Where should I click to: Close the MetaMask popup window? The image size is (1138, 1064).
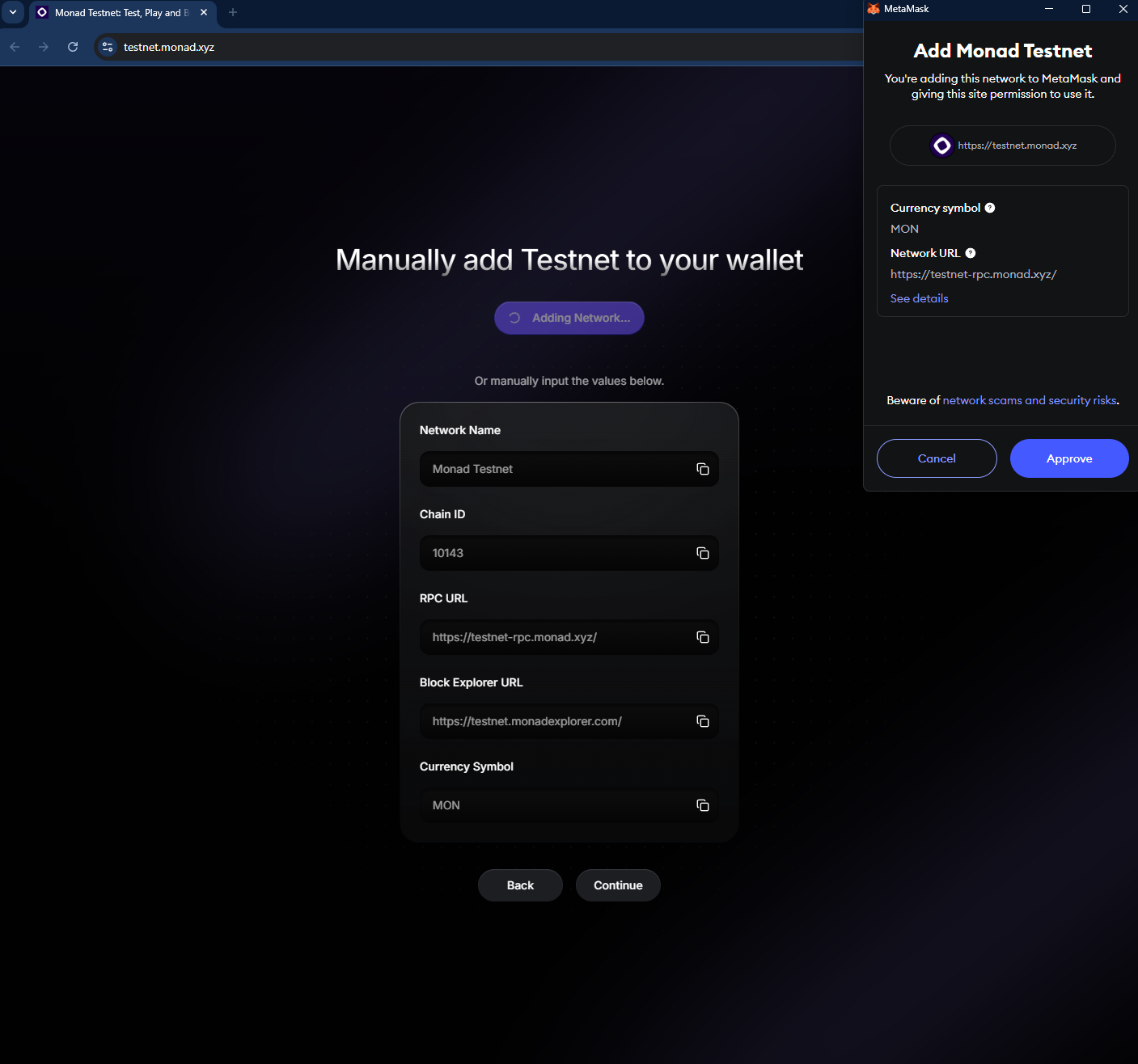click(1123, 9)
